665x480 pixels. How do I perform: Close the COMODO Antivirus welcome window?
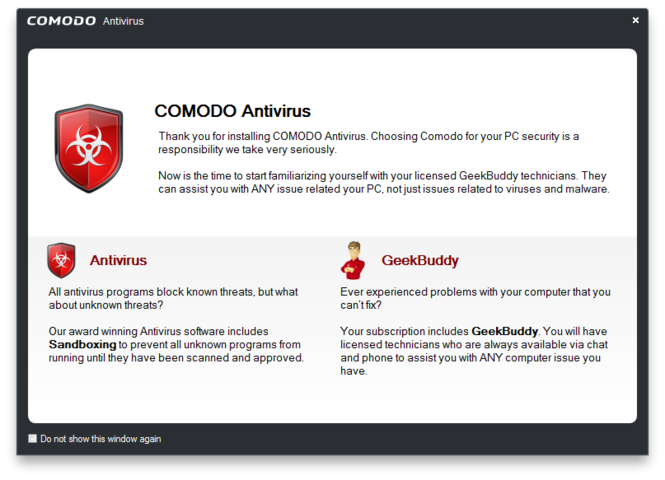pos(635,20)
